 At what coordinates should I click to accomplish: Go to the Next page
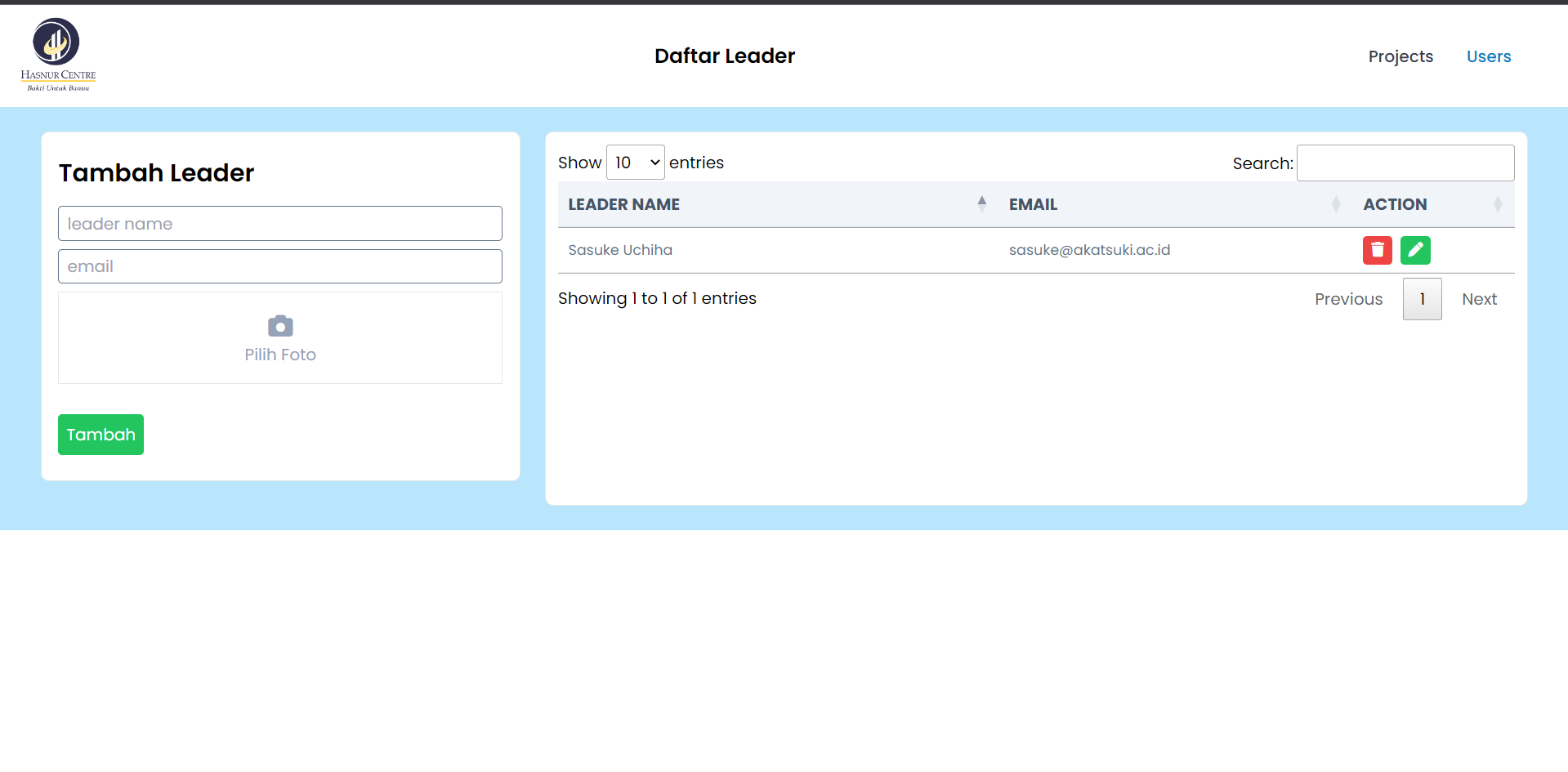click(x=1479, y=299)
